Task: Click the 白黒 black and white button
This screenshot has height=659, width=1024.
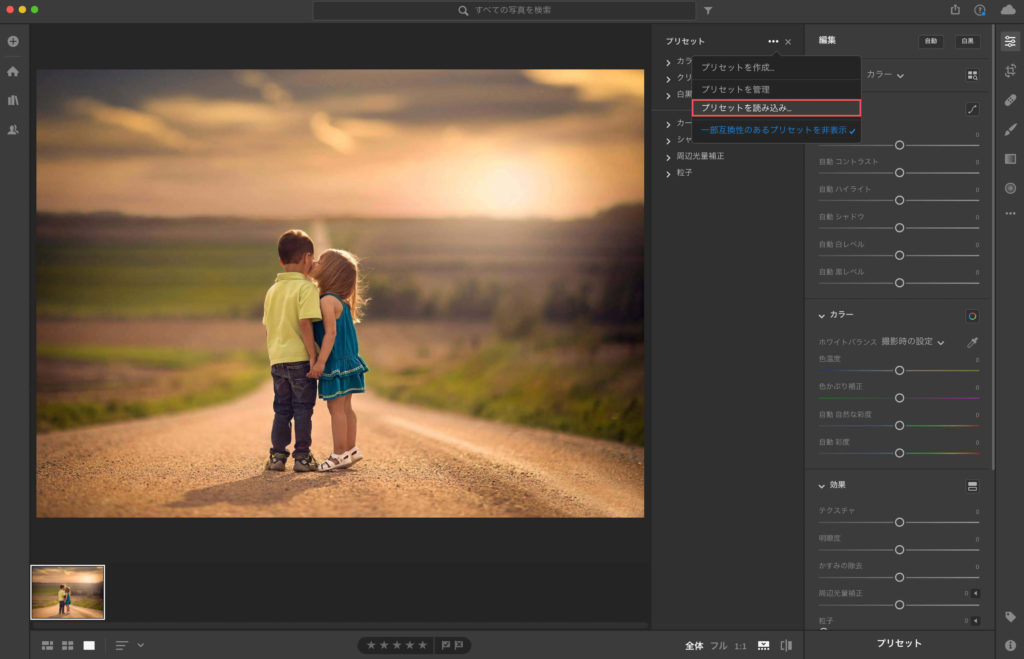Action: (x=967, y=41)
